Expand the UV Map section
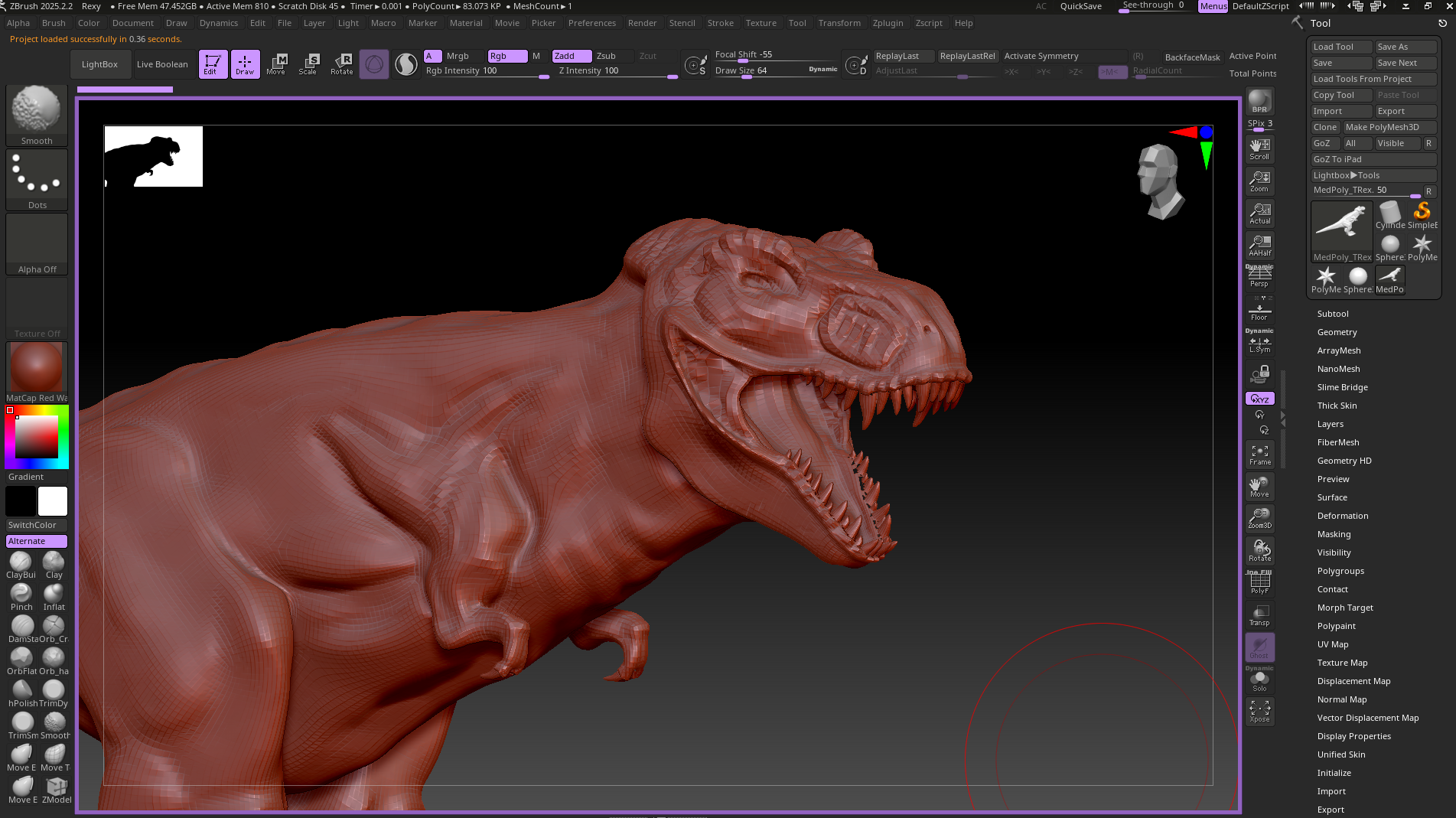1456x818 pixels. 1333,644
